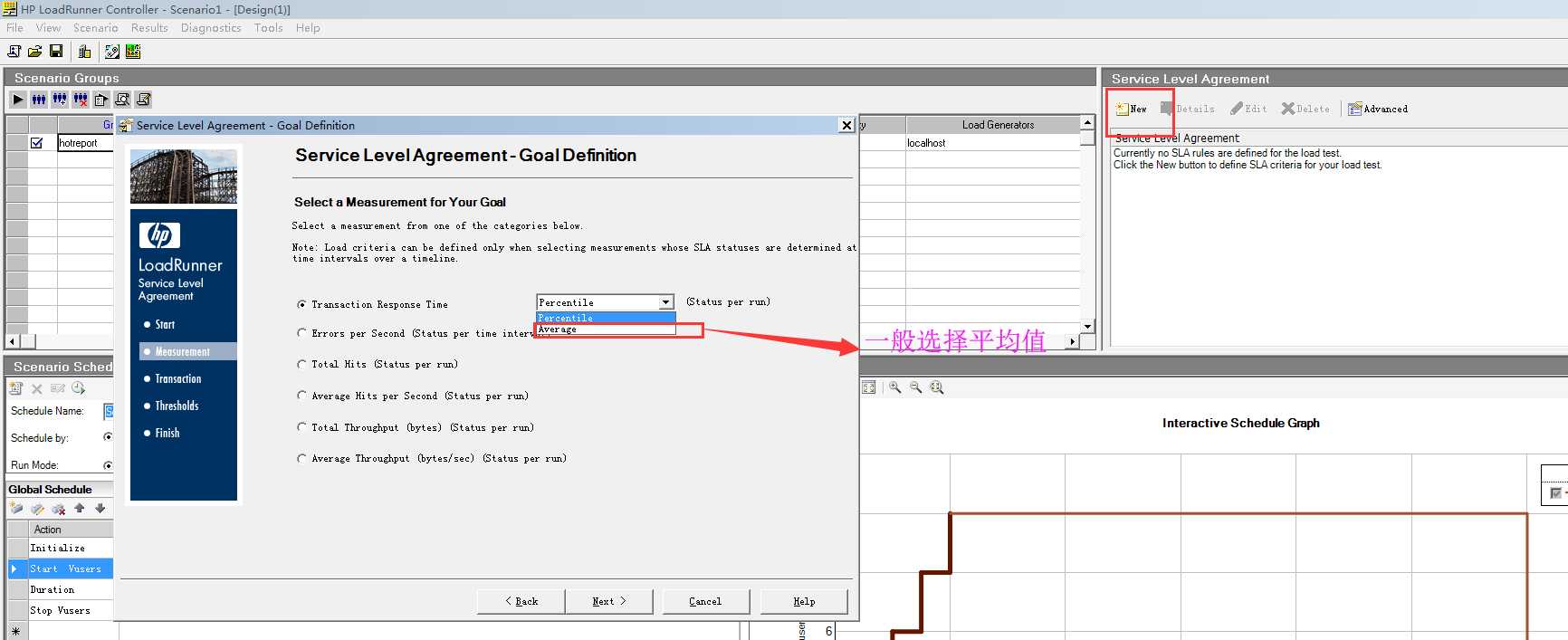
Task: Select Average Hits per Second radio button
Action: pyautogui.click(x=301, y=396)
